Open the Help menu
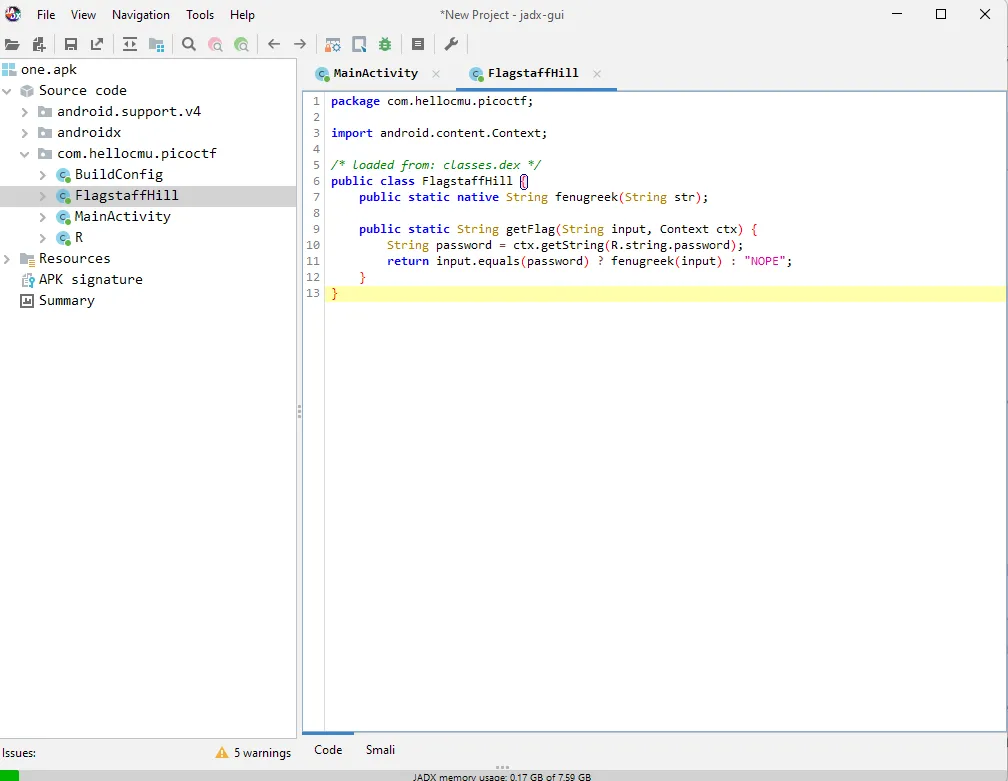This screenshot has width=1008, height=781. click(242, 15)
